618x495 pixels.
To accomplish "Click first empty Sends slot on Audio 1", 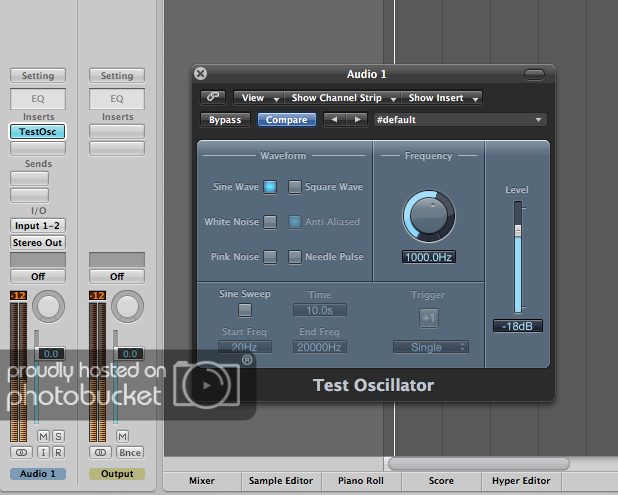I will (30, 179).
